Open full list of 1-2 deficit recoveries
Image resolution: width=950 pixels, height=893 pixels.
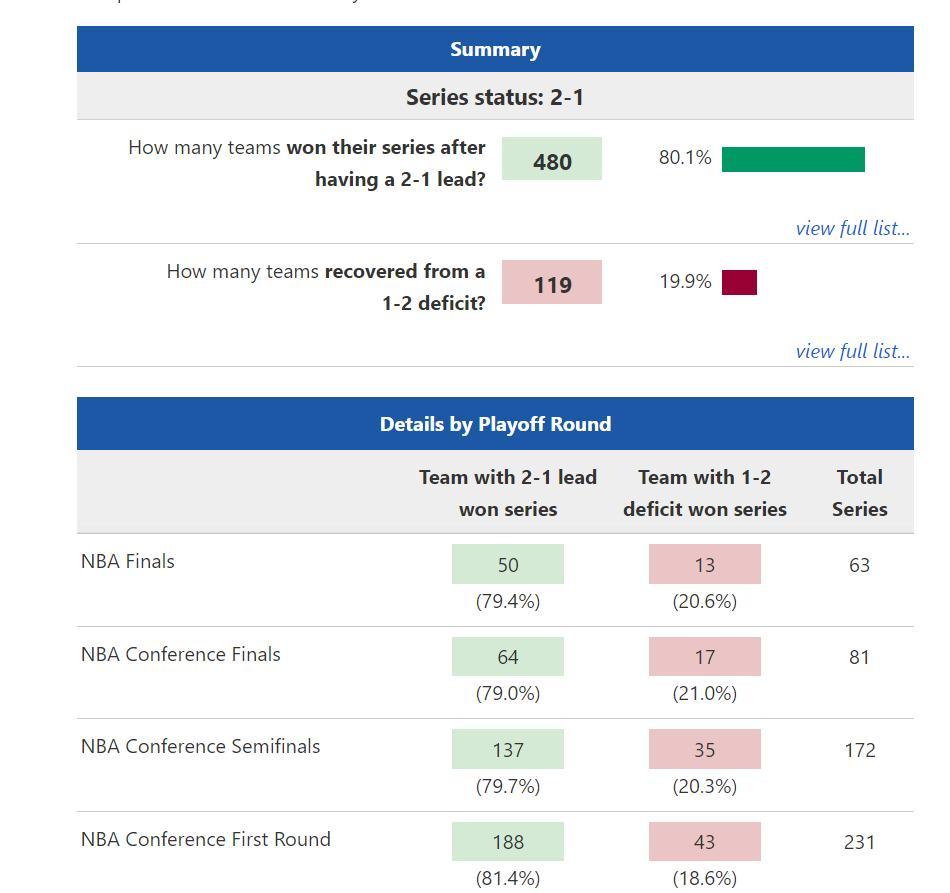point(852,351)
